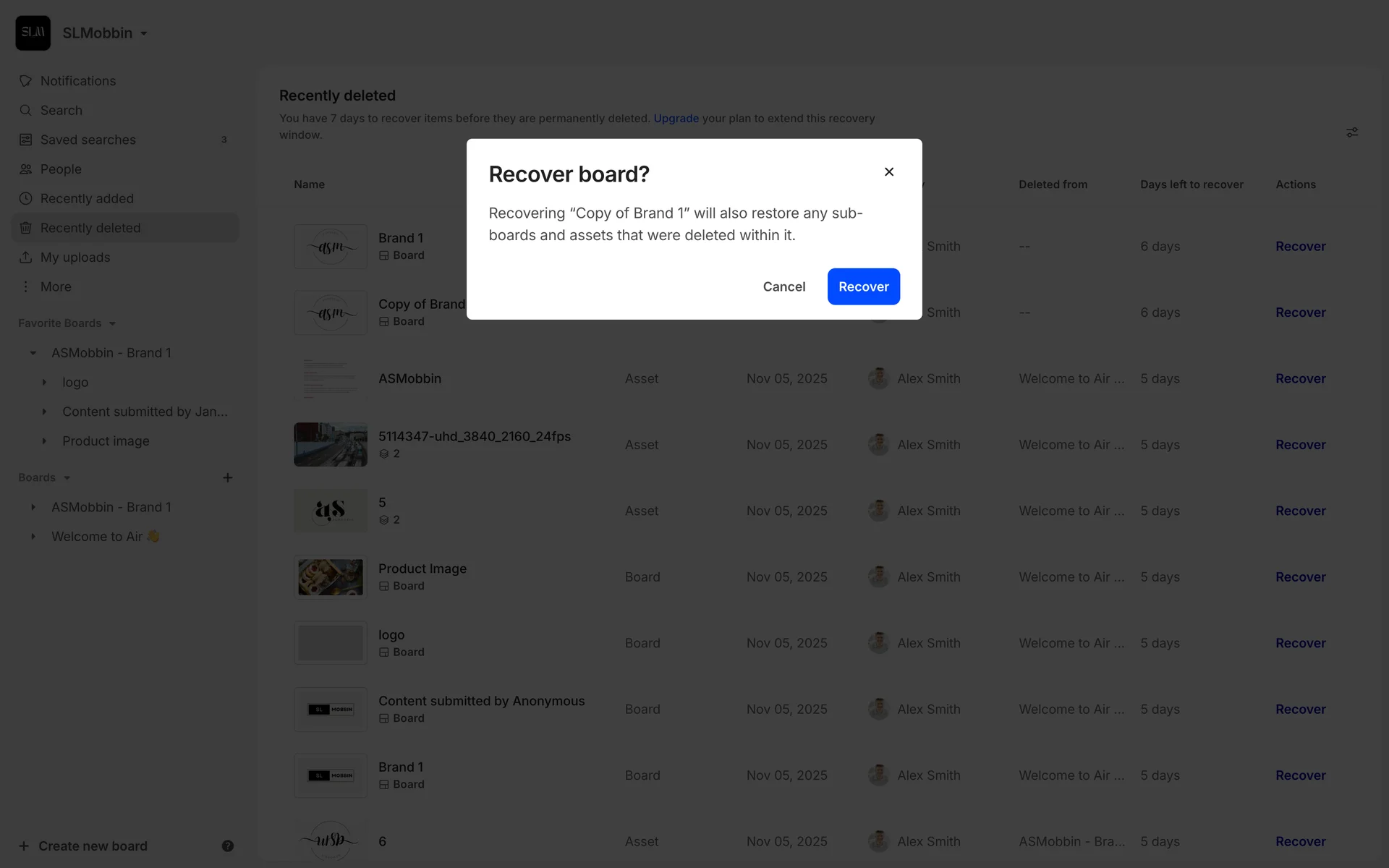Click the Search magnifier icon
This screenshot has height=868, width=1389.
25,110
